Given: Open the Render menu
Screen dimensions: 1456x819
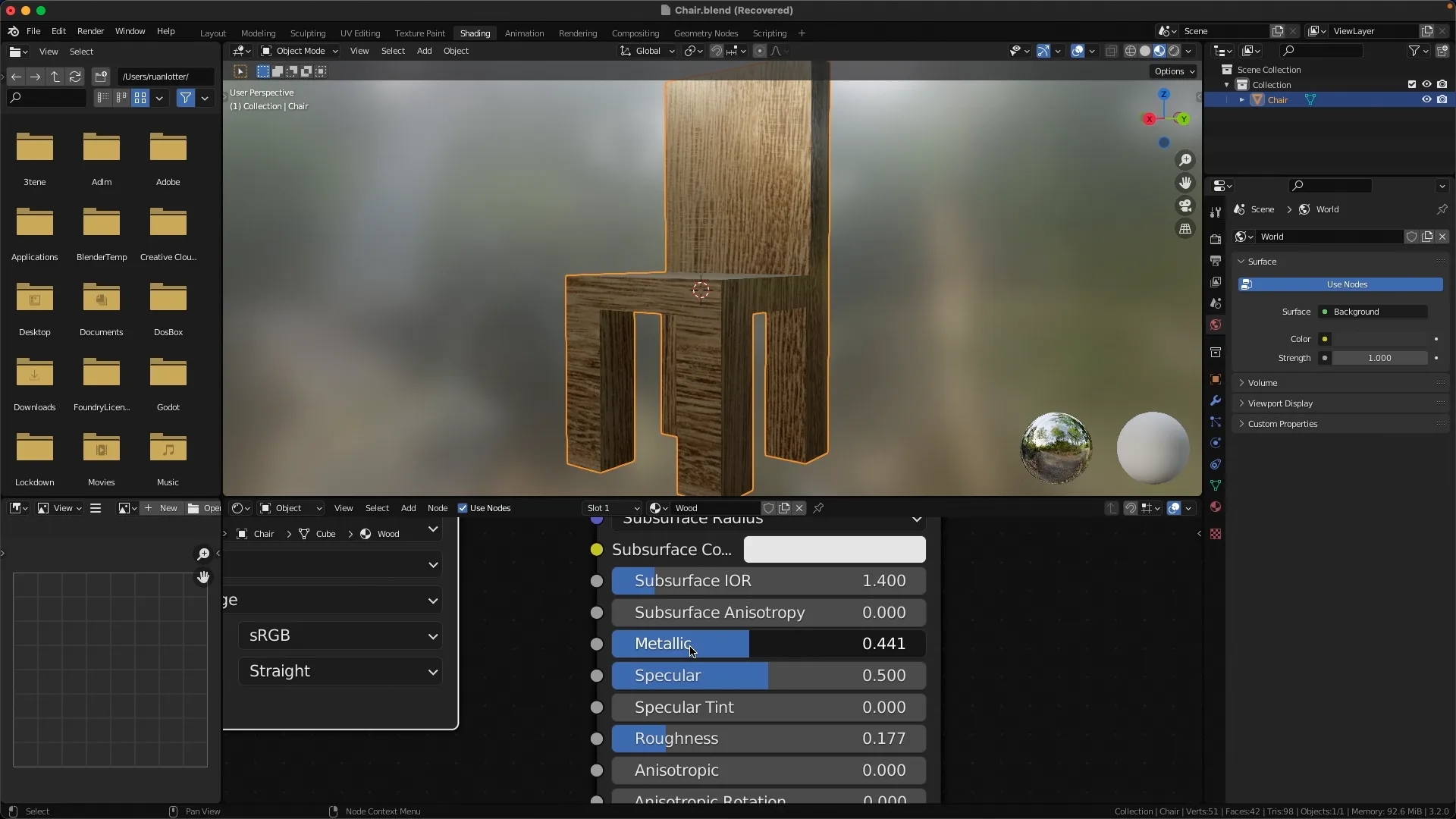Looking at the screenshot, I should coord(90,31).
